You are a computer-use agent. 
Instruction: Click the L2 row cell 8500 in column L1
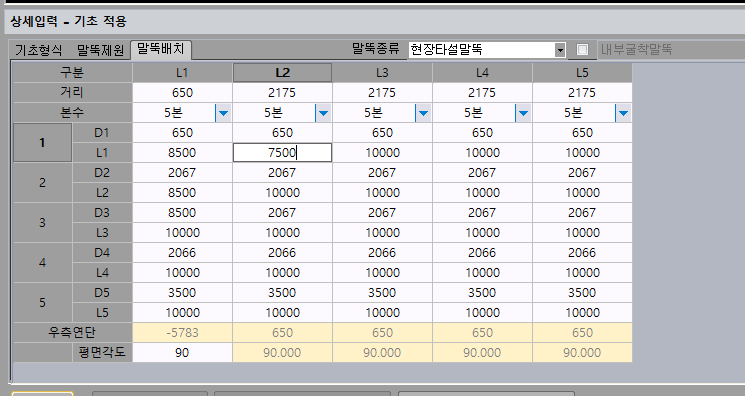click(182, 193)
